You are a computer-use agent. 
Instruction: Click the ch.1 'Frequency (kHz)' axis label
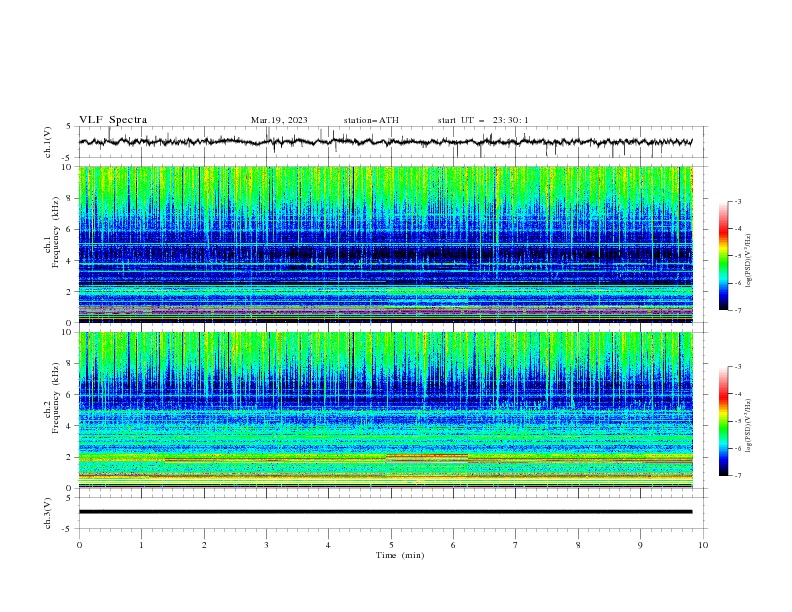click(56, 233)
